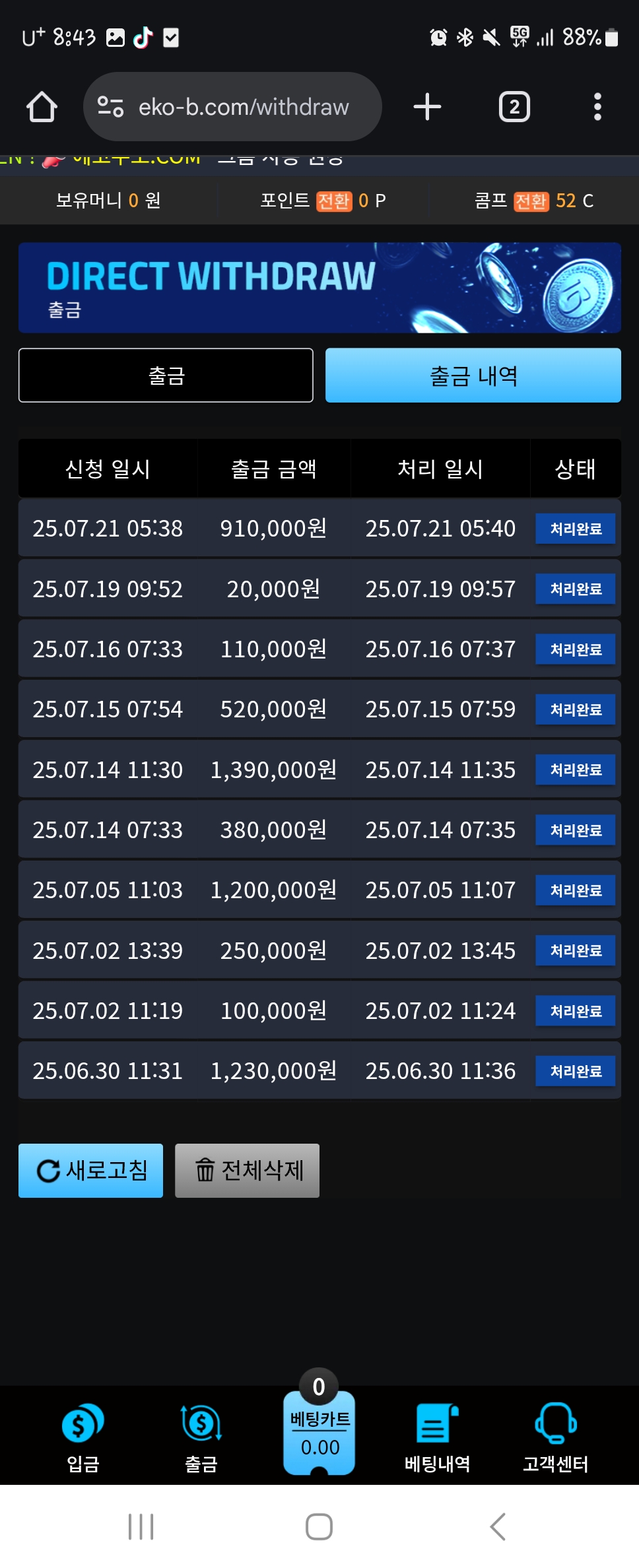Tap the site settings icon in address bar
Viewport: 639px width, 1568px height.
click(110, 107)
